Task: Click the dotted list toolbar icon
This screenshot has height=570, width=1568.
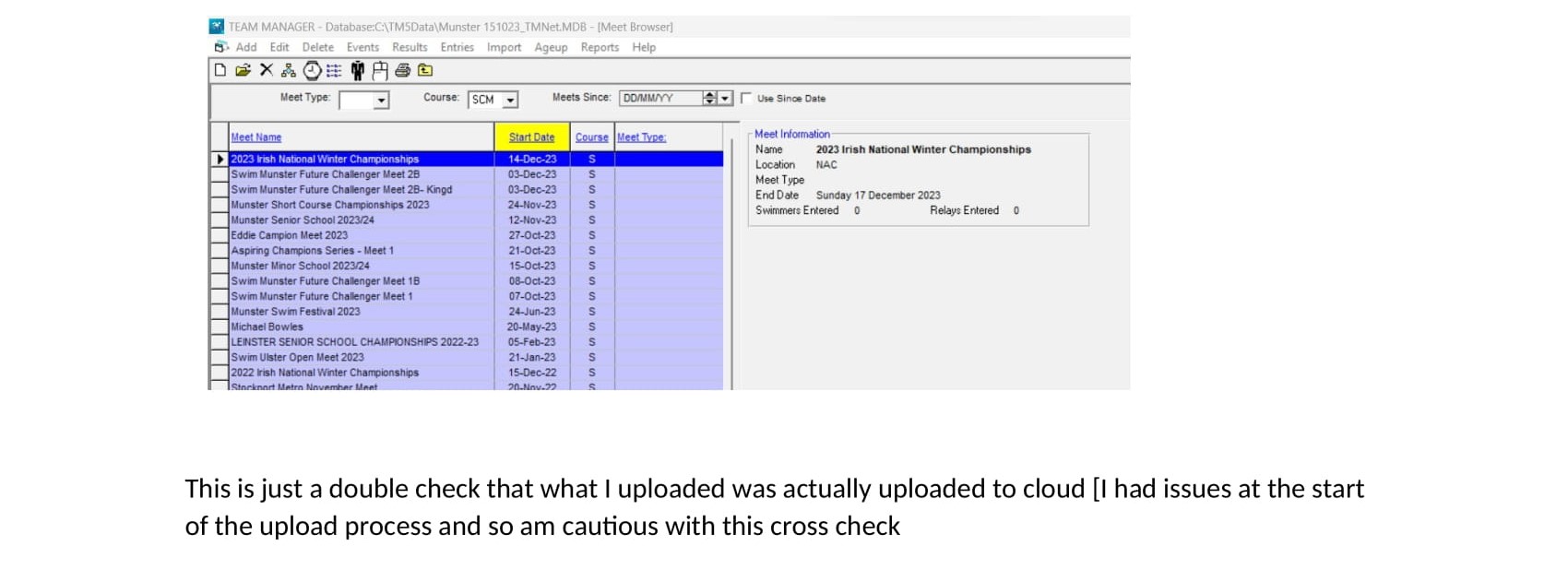Action: click(x=334, y=70)
